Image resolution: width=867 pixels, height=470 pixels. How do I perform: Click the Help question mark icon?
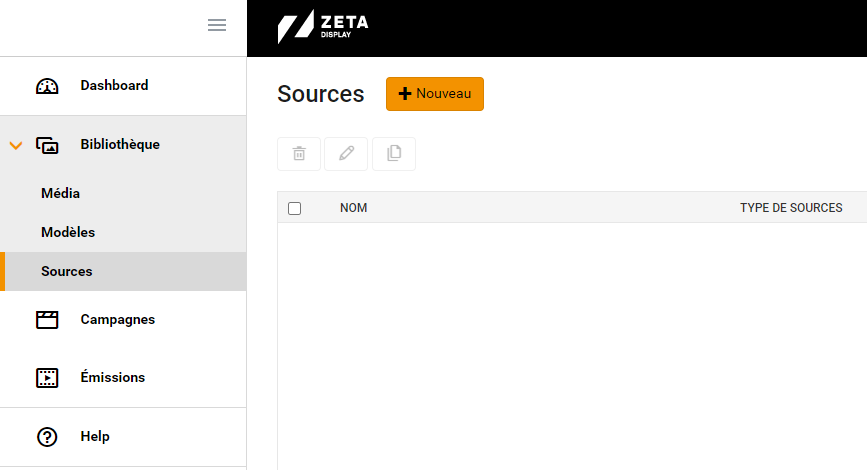point(47,437)
